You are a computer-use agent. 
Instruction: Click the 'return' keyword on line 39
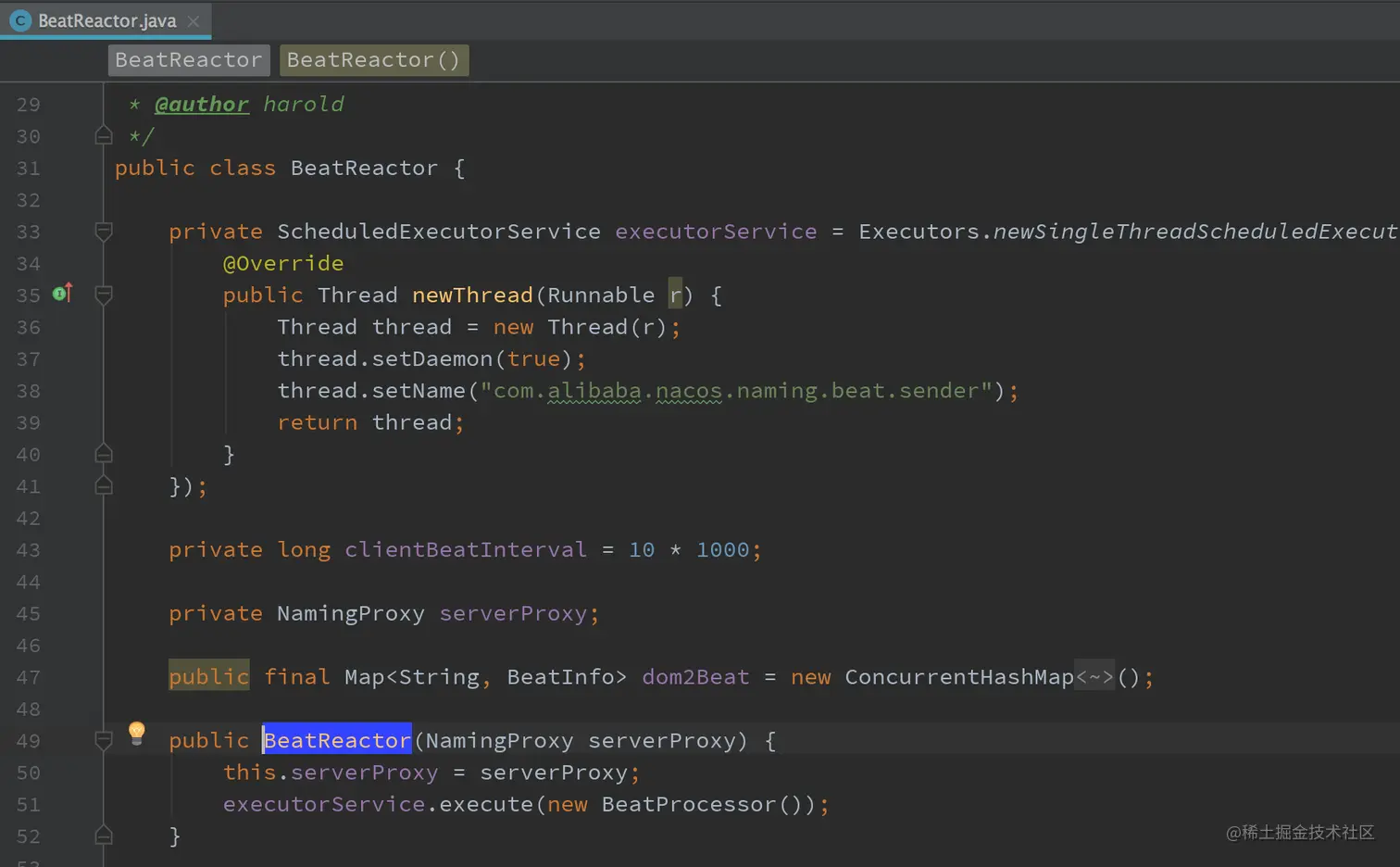point(318,422)
